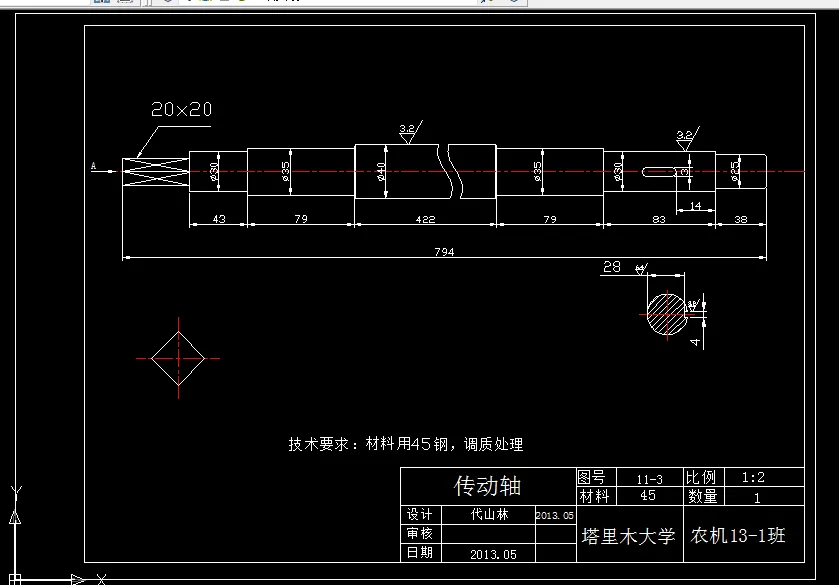The image size is (839, 585).
Task: Click the blue toolbar icon at top left
Action: coord(97,4)
